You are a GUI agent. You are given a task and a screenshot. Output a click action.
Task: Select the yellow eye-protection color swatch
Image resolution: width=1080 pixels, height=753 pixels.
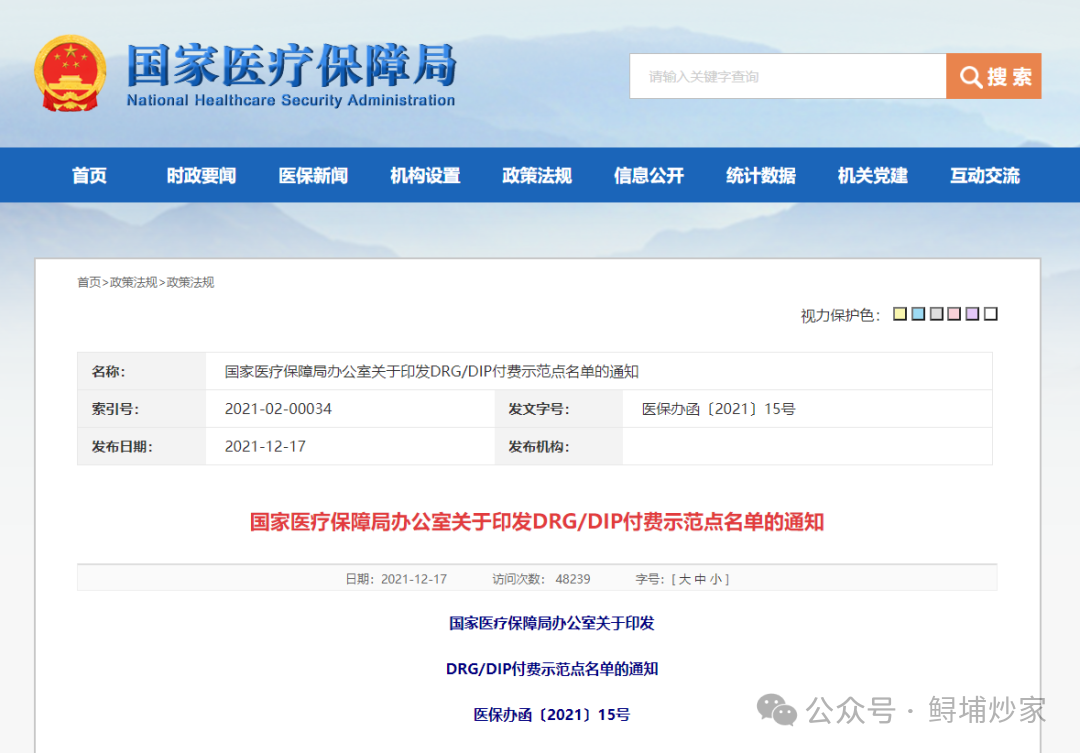[x=898, y=313]
